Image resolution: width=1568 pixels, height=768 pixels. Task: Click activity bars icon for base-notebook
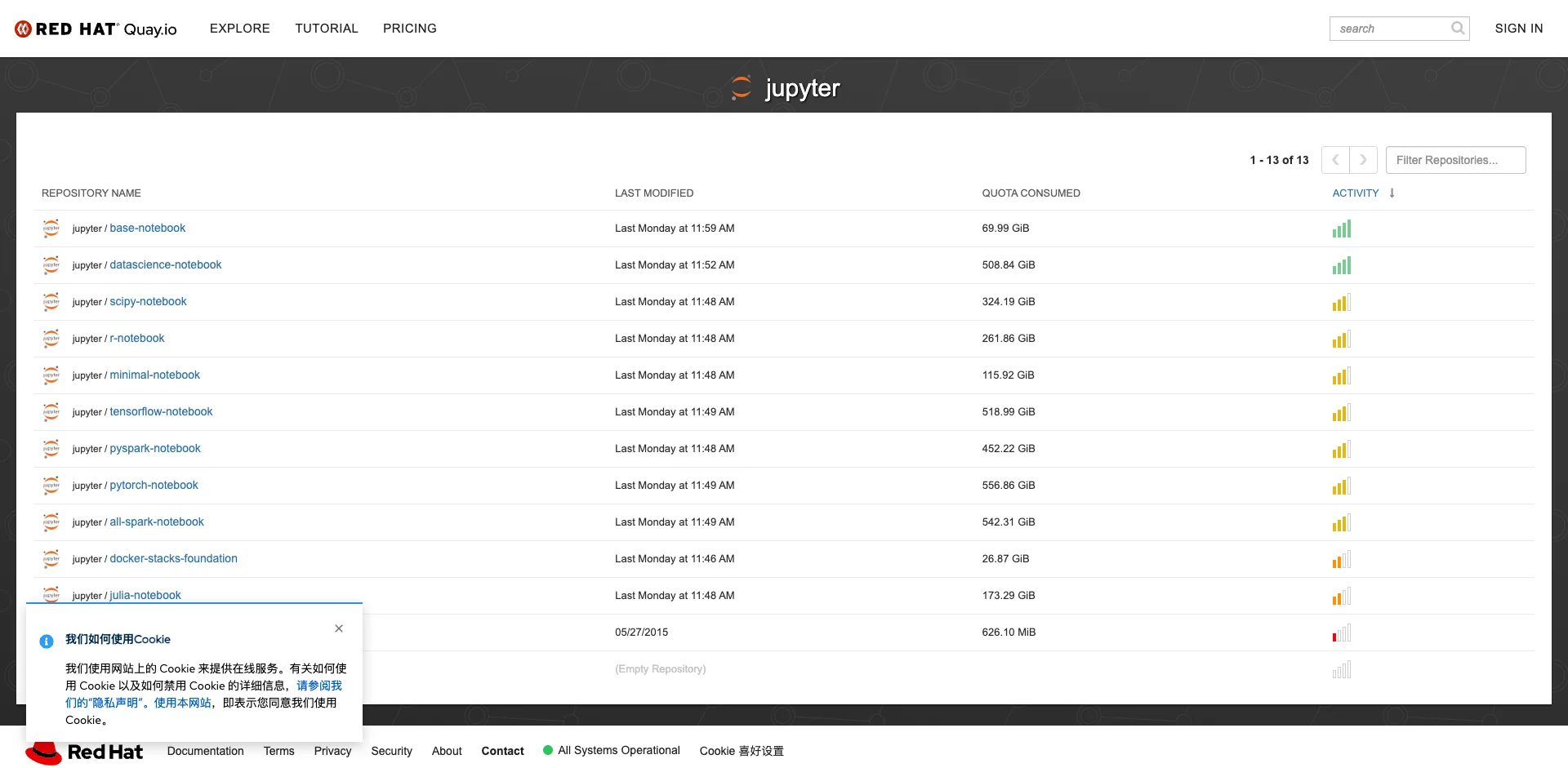[x=1342, y=229]
